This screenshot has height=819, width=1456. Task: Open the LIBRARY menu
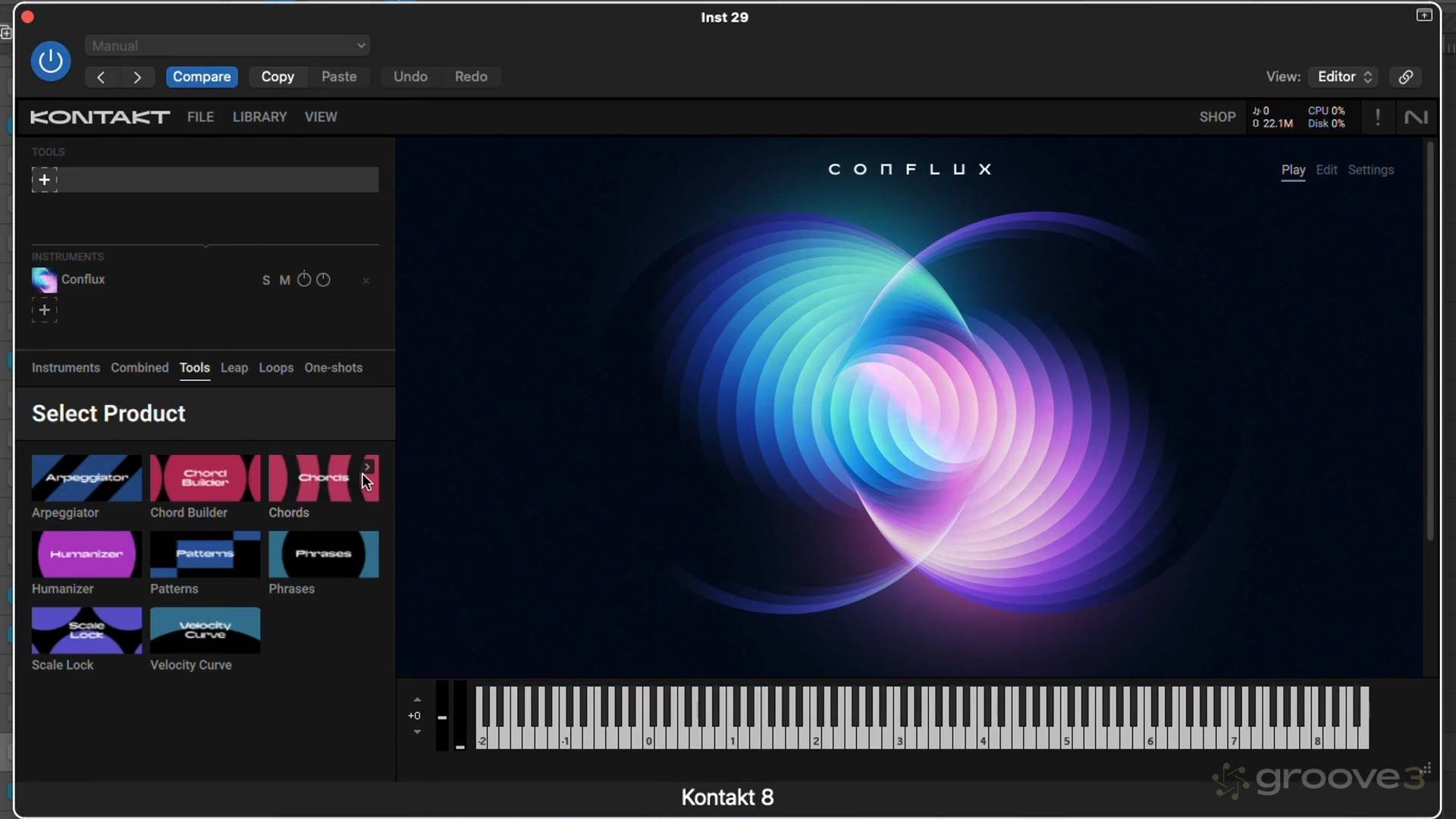point(259,117)
